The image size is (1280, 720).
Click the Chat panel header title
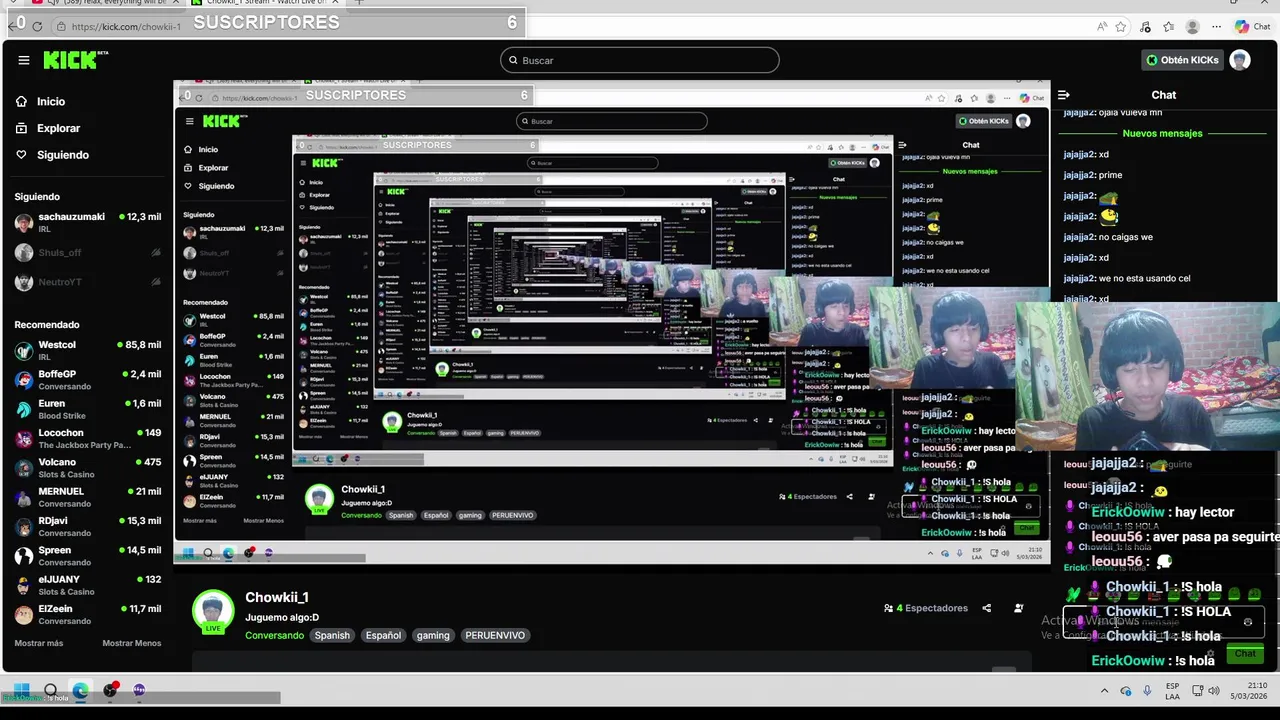click(1164, 95)
